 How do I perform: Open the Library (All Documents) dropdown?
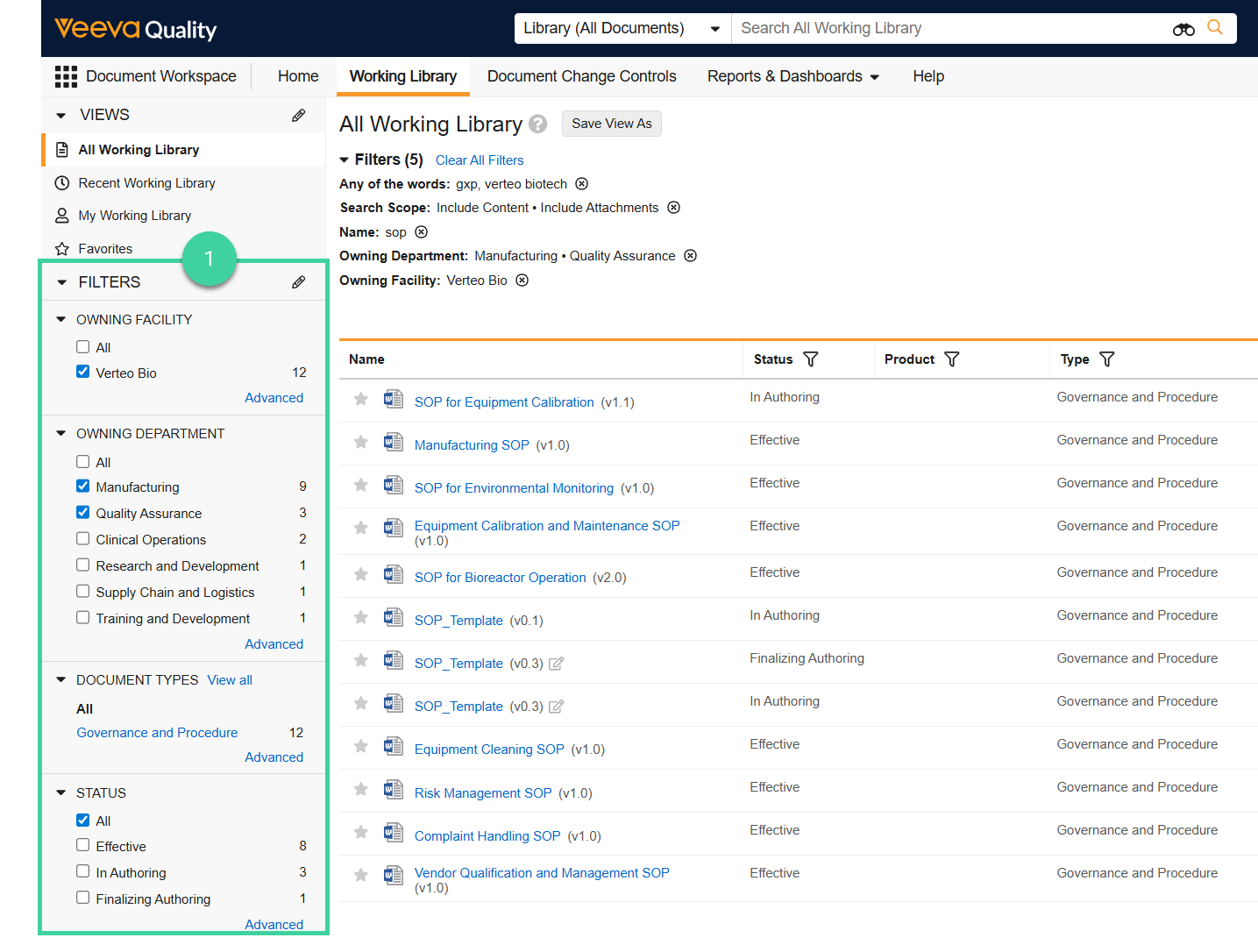(622, 28)
